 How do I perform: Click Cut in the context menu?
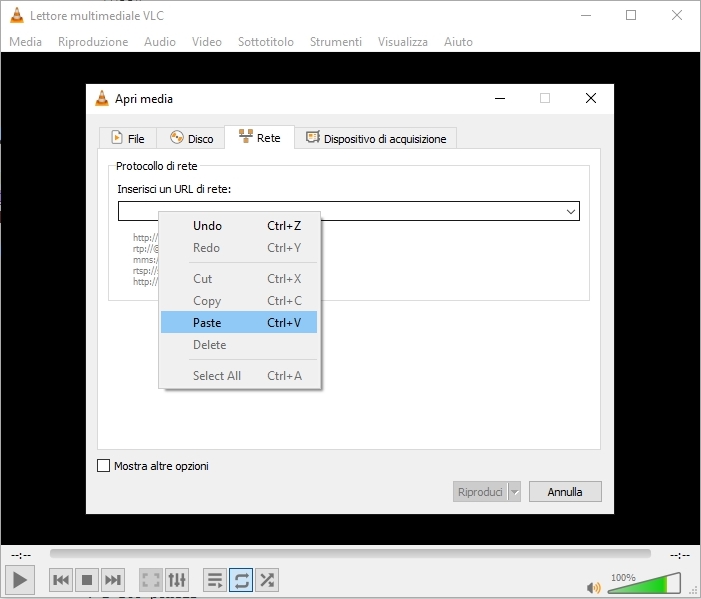(239, 278)
